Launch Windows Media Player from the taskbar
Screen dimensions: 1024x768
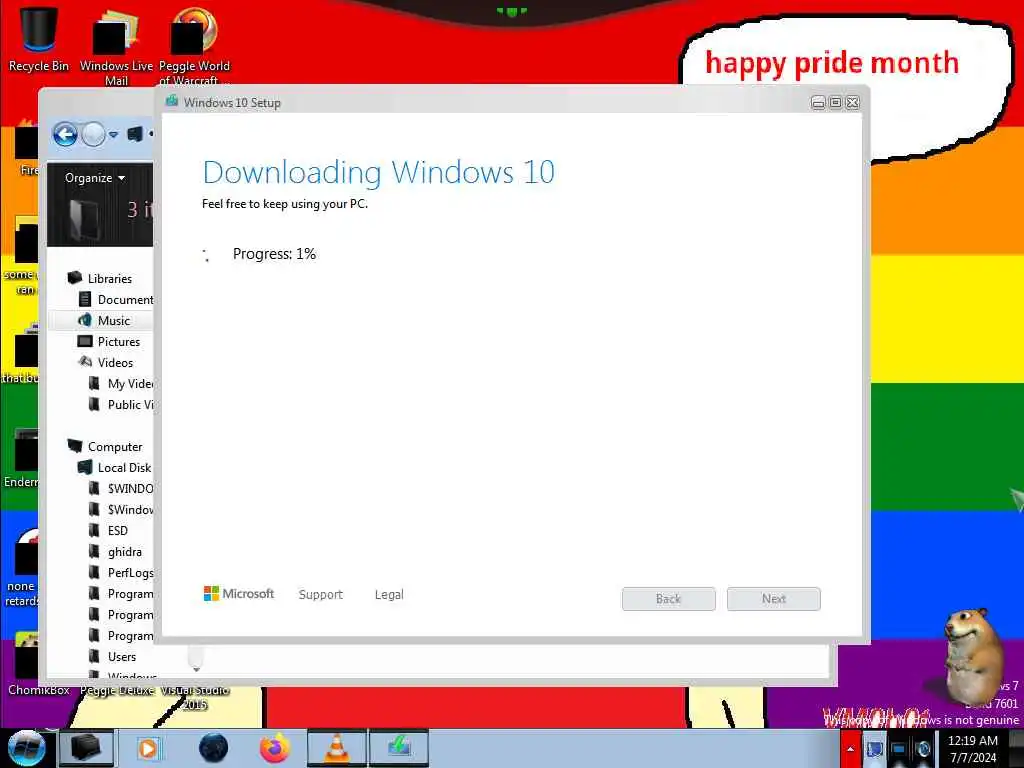pyautogui.click(x=148, y=748)
